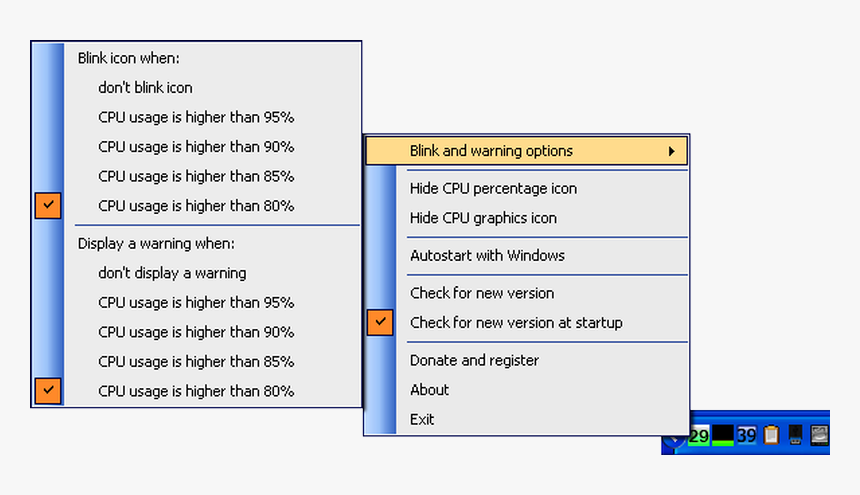Click the CPU percentage tray icon showing 29
Screen dimensions: 860x495
(x=698, y=436)
